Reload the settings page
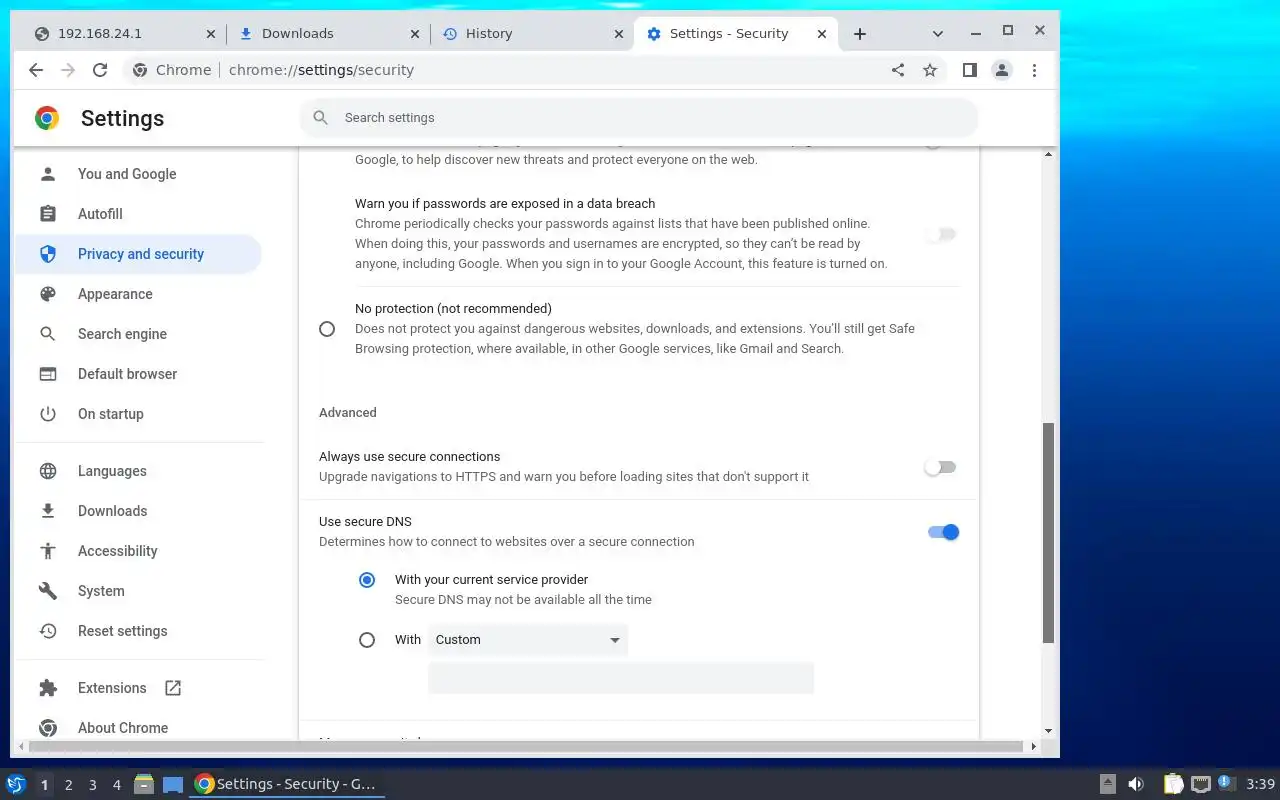 click(x=100, y=70)
